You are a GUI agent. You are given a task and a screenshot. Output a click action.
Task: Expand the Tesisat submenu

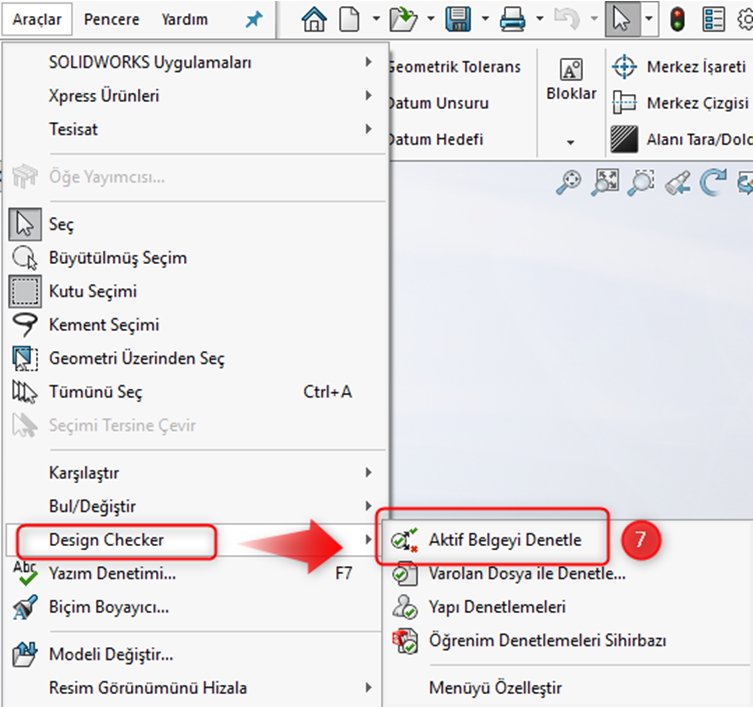[196, 129]
